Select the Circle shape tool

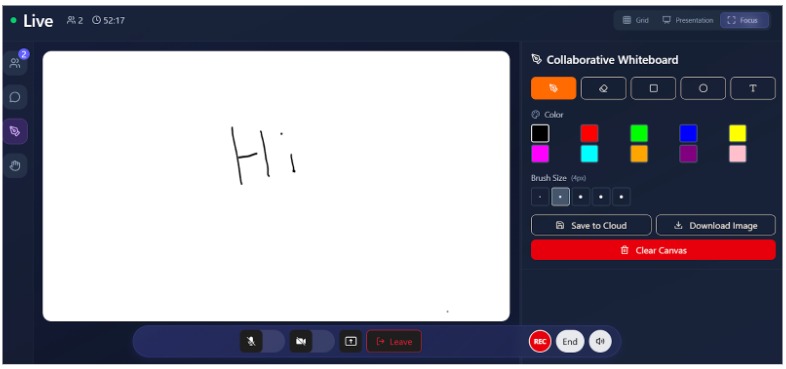point(703,88)
